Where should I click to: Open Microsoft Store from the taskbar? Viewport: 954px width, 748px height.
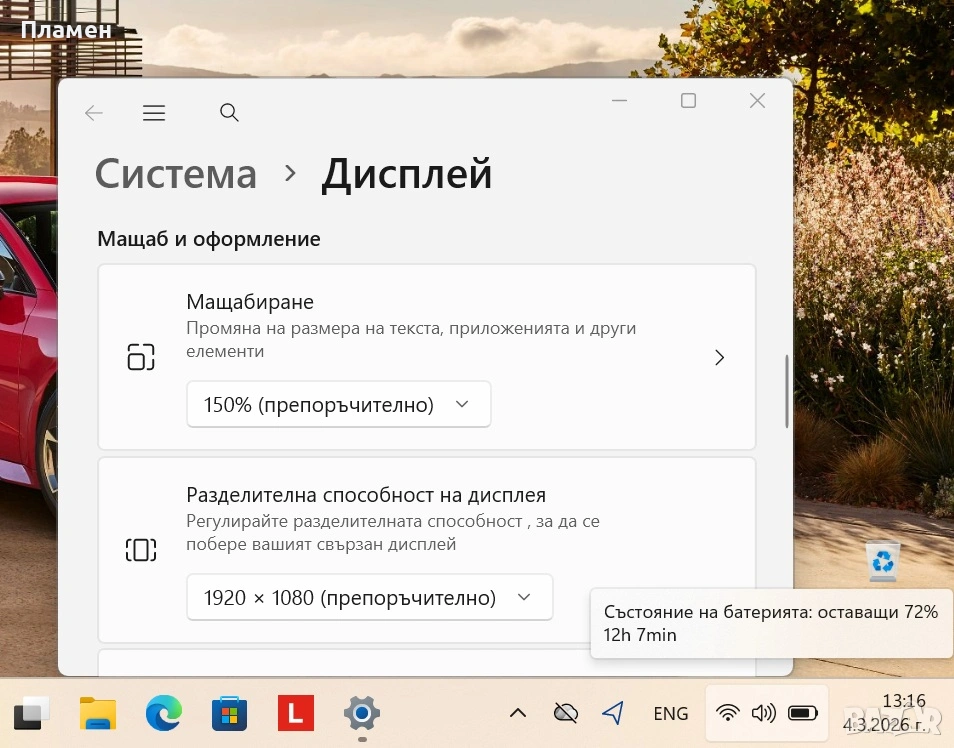(x=230, y=713)
